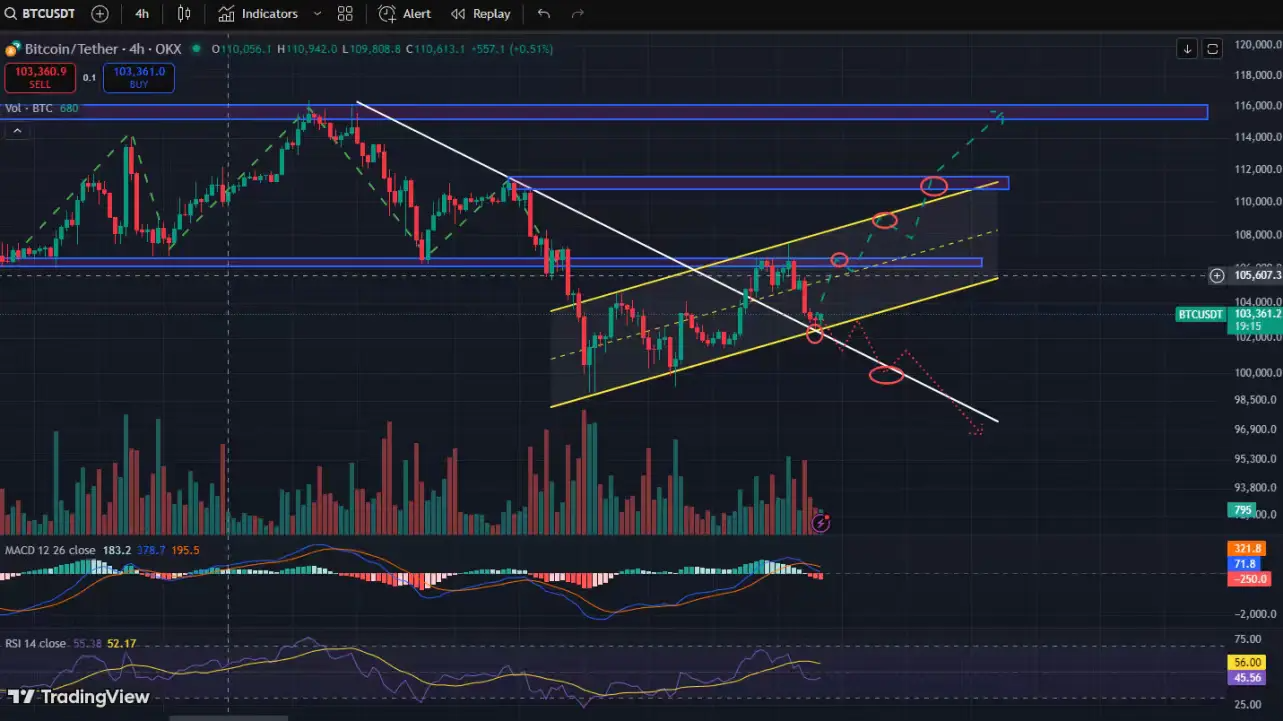Click the fullscreen frame icon near price scale
The height and width of the screenshot is (721, 1283).
1212,48
